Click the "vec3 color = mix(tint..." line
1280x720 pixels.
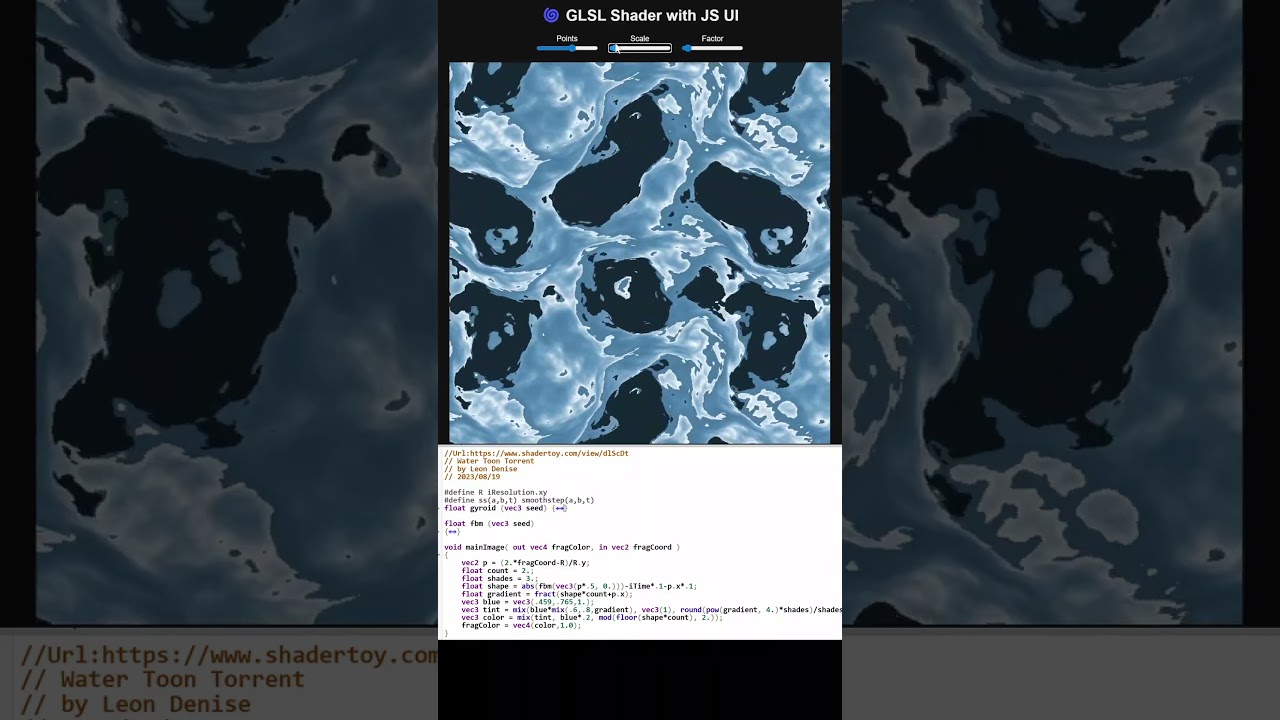tap(592, 617)
